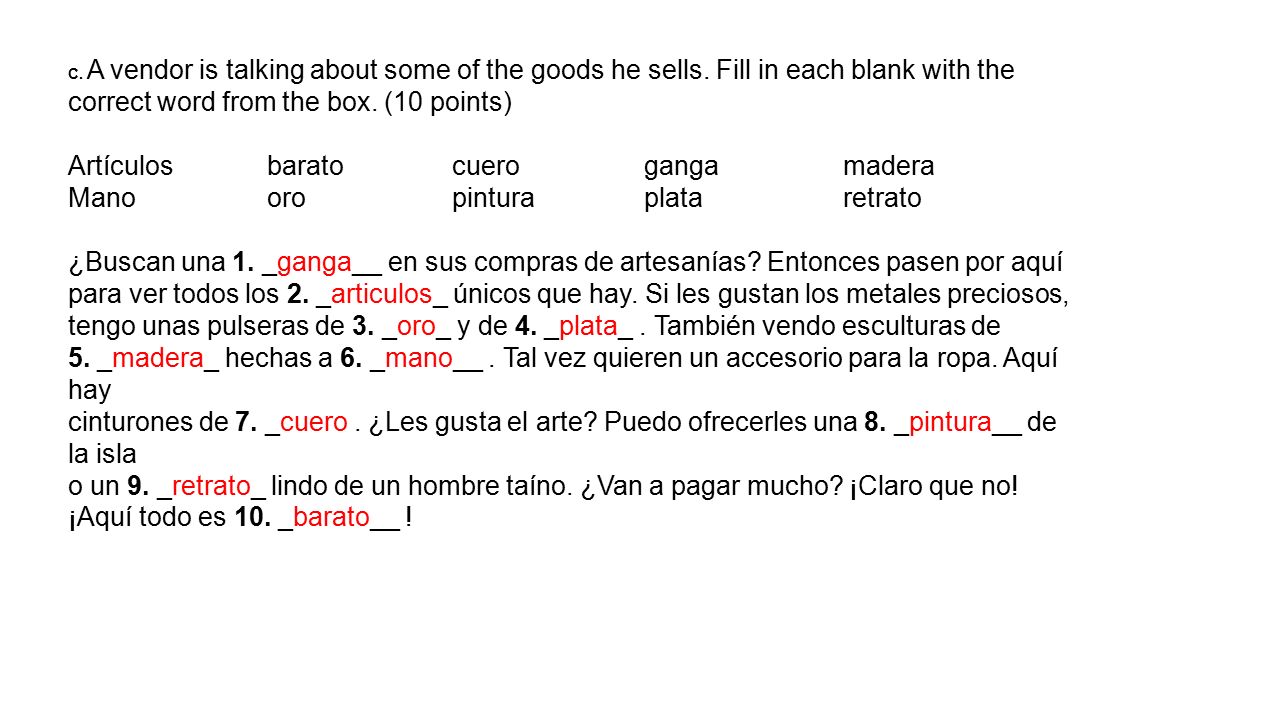Screen dimensions: 1280x720
Task: Click 'madera' in the word box
Action: pyautogui.click(x=889, y=166)
